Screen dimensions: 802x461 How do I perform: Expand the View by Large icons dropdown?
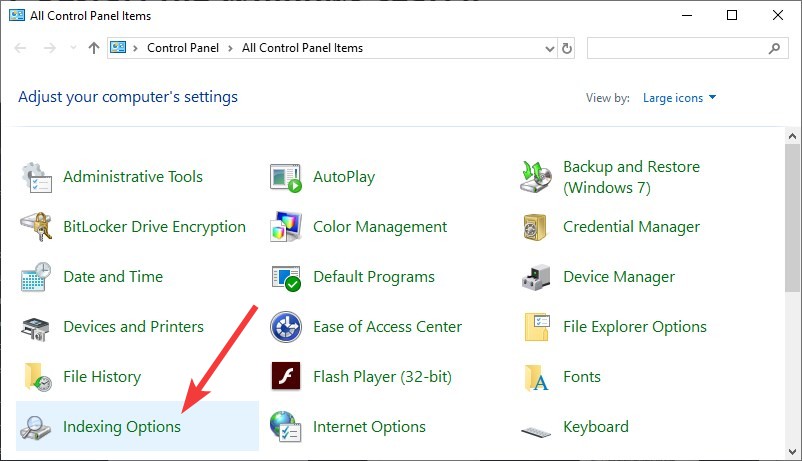point(679,98)
